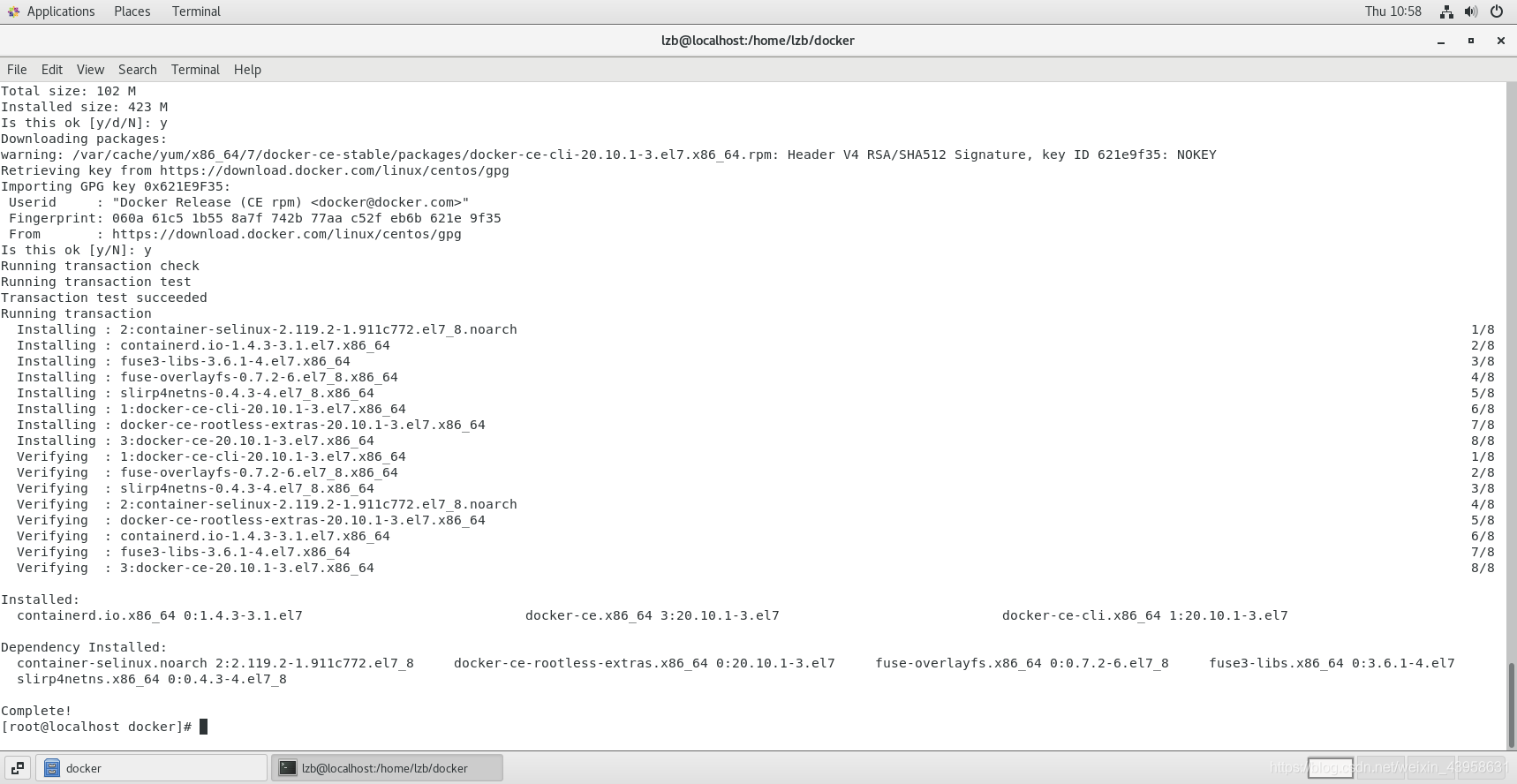Maximize the terminal window

click(1471, 41)
